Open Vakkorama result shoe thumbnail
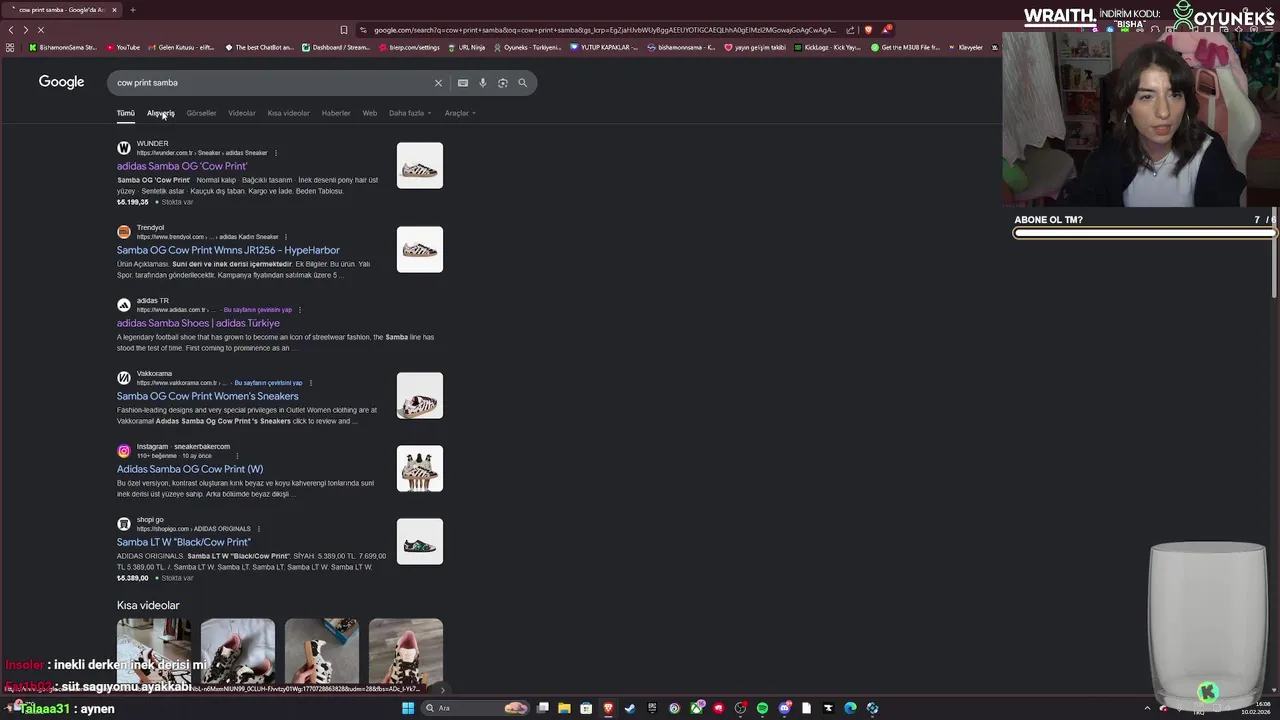 [x=419, y=396]
